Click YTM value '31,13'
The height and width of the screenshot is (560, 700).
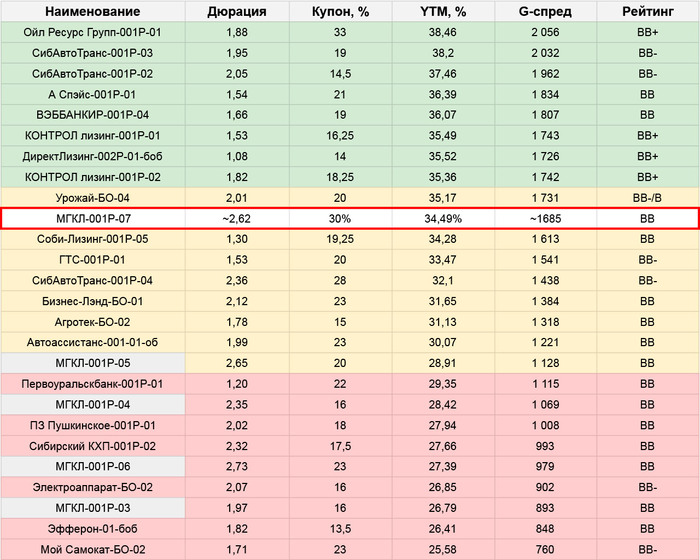point(443,322)
